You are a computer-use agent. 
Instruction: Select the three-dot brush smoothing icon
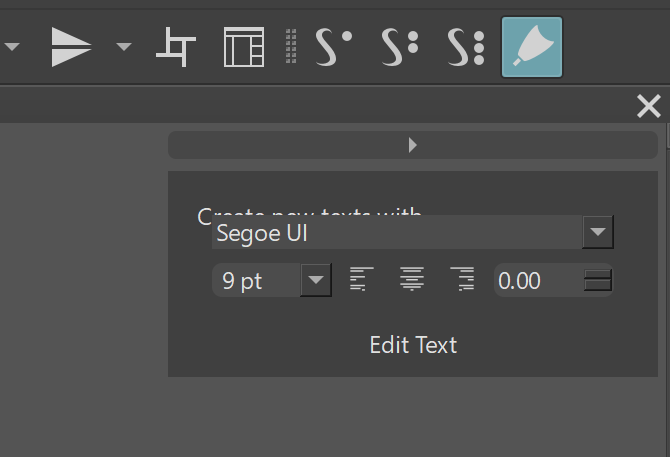(465, 47)
